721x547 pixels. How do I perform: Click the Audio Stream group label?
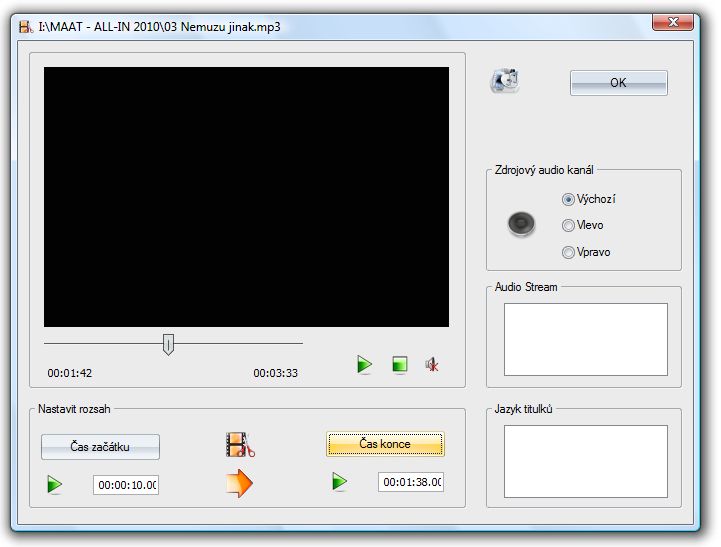pos(526,287)
